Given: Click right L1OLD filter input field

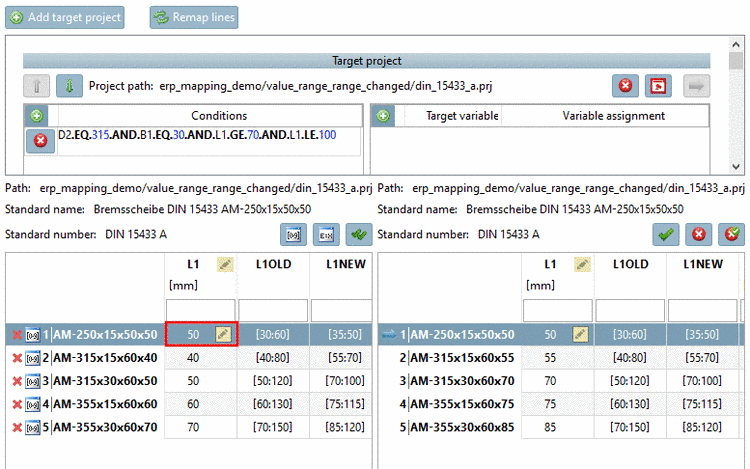Looking at the screenshot, I should (630, 310).
